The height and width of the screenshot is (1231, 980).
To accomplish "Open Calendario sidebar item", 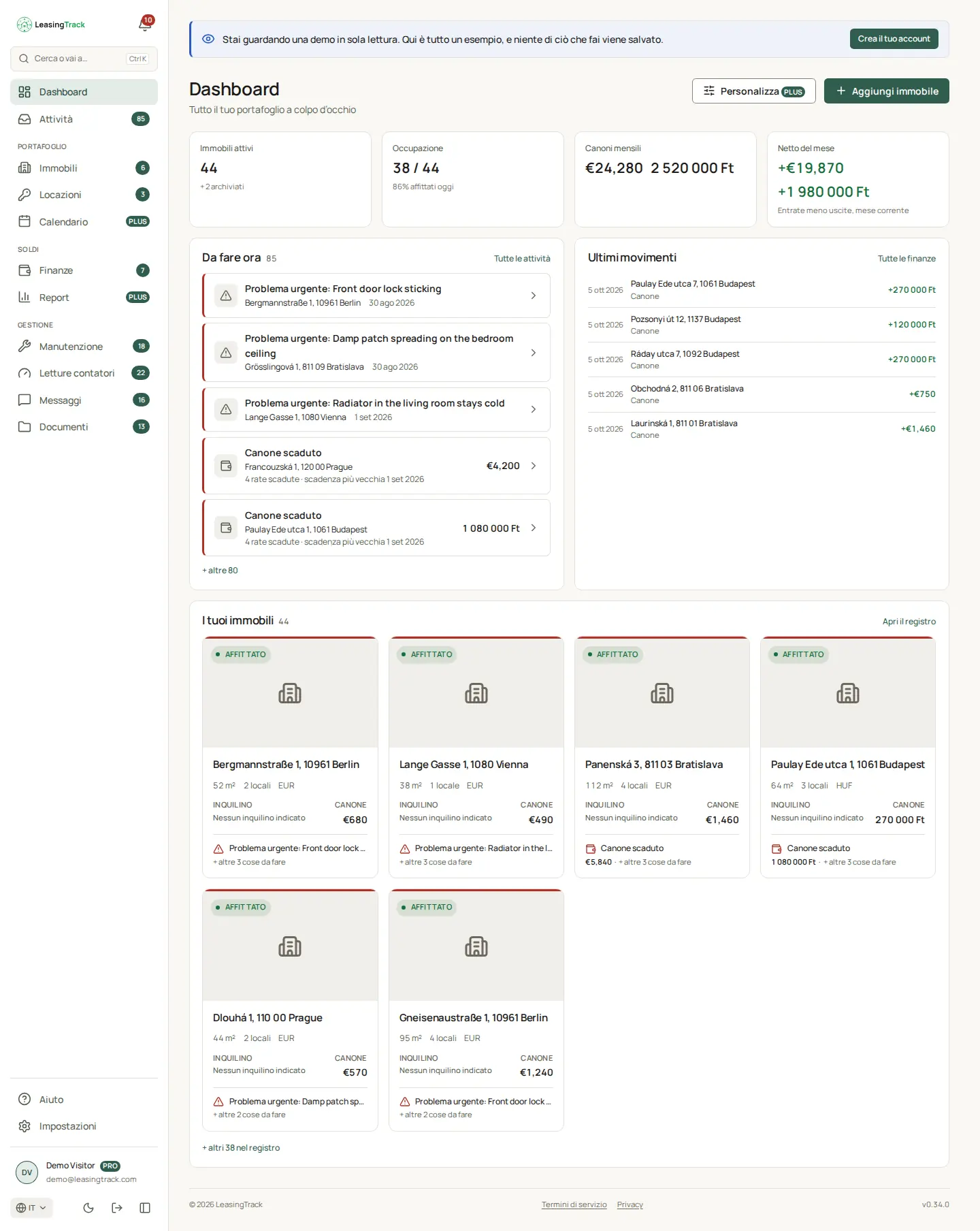I will point(84,222).
